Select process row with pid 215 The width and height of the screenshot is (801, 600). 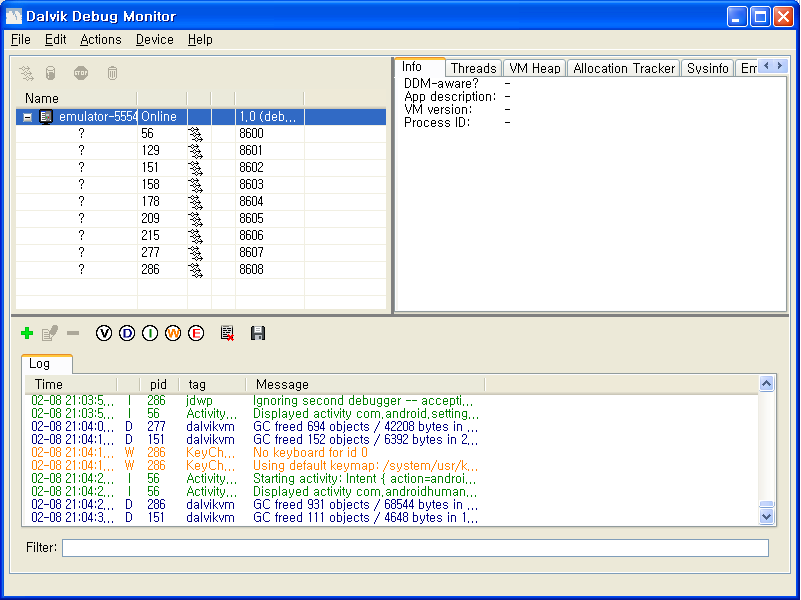[x=201, y=235]
